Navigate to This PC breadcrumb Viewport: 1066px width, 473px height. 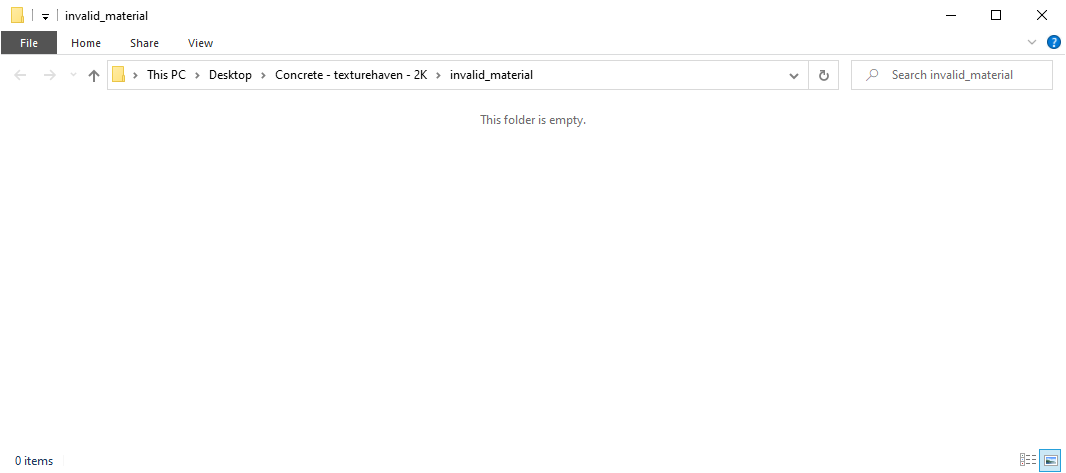point(166,75)
